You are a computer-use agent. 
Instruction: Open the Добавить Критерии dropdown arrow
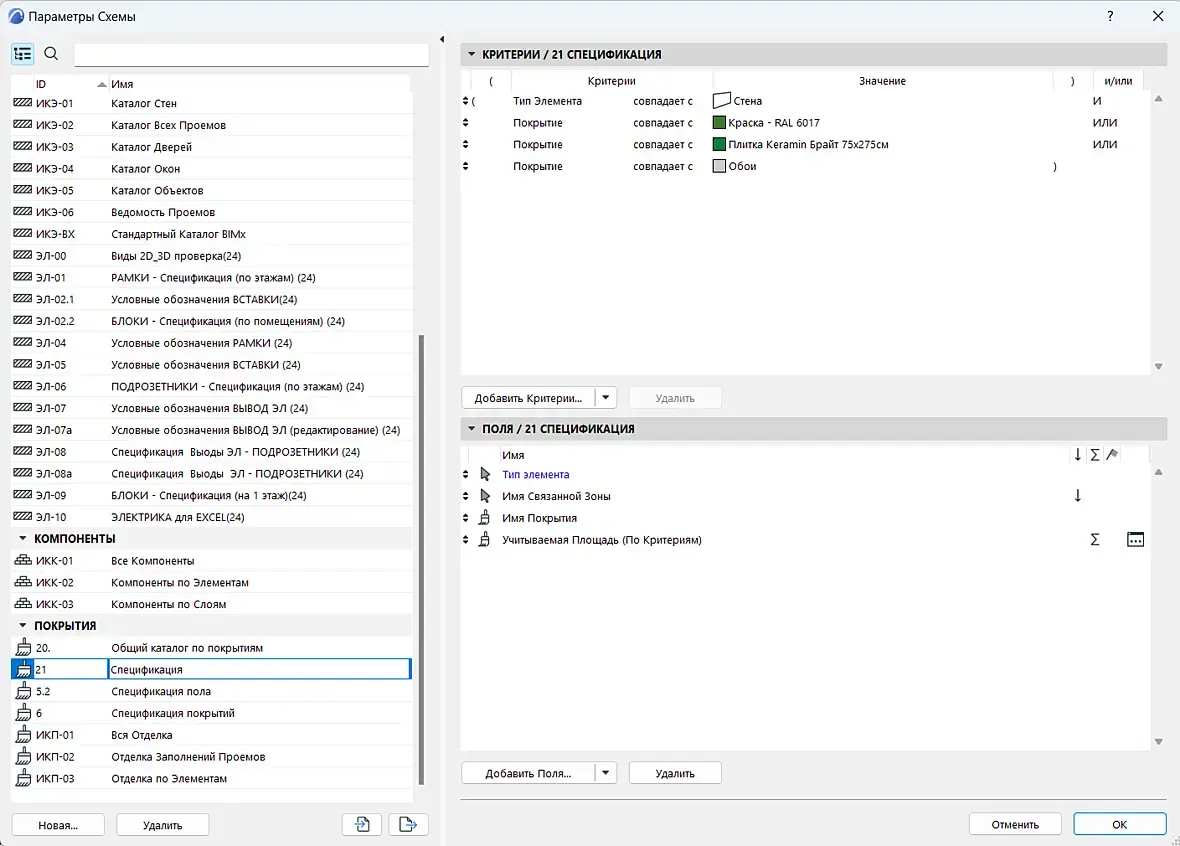click(606, 397)
